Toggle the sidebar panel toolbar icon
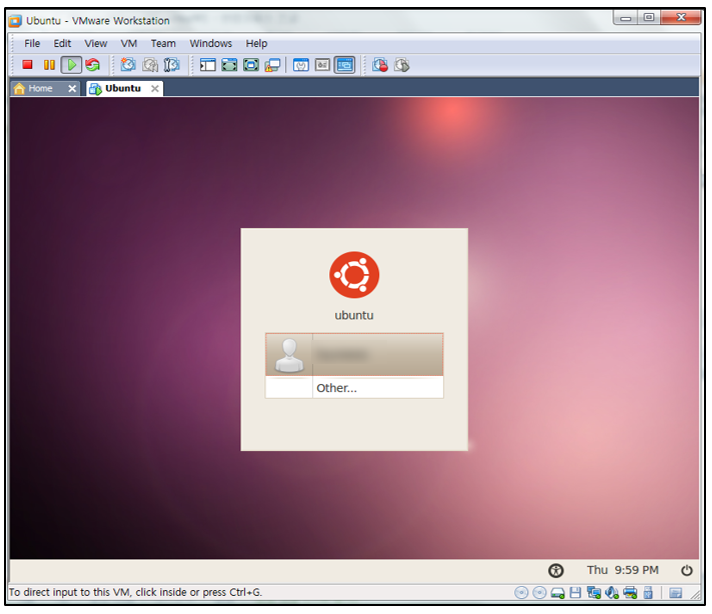Screen dimensions: 712x614 208,65
